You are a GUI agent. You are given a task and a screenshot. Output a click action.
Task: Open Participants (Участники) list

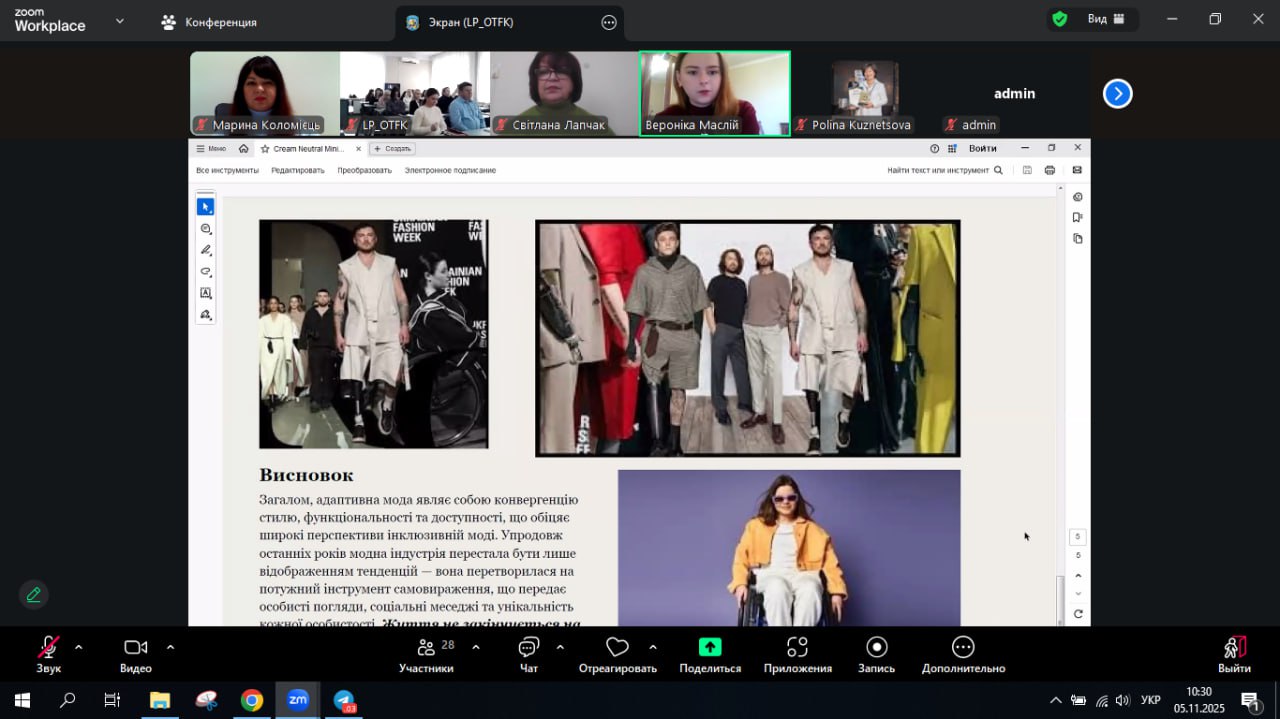pos(427,655)
